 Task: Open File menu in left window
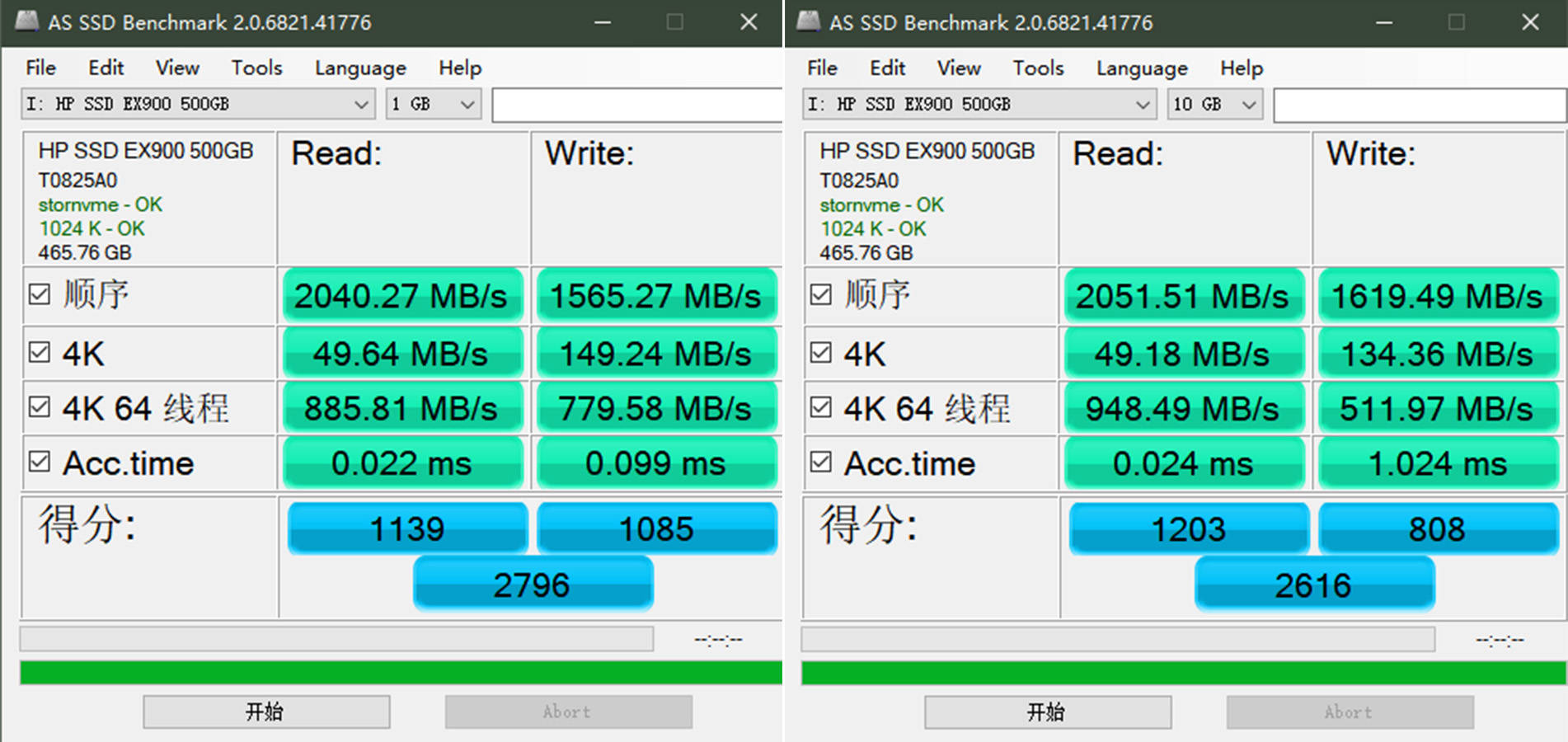click(41, 68)
